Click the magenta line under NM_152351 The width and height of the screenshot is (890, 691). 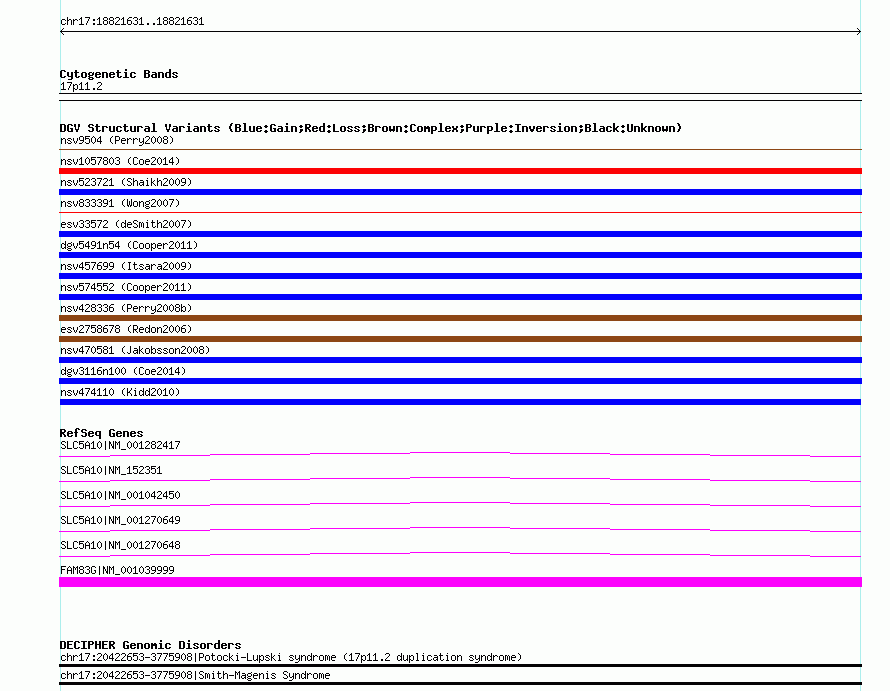pos(460,479)
